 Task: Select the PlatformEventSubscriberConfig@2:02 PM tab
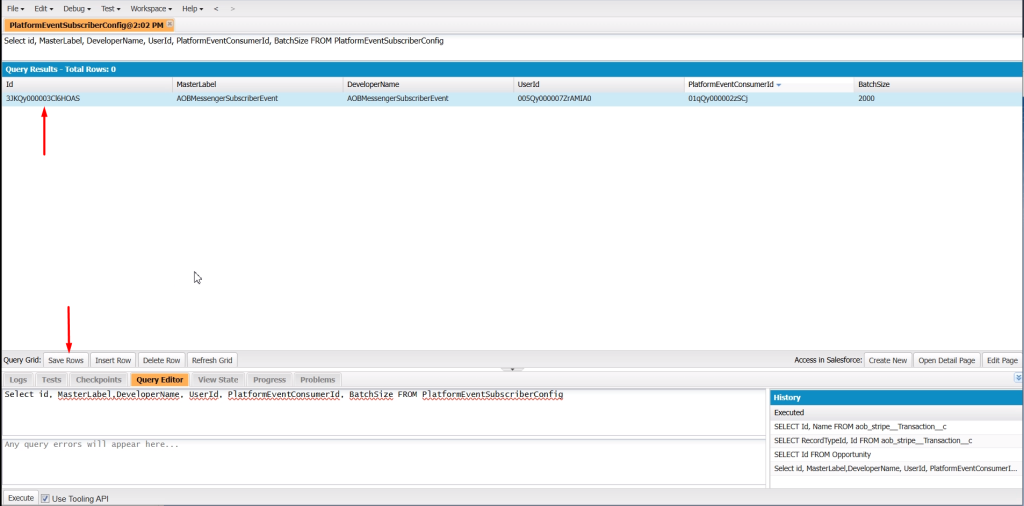pos(86,25)
